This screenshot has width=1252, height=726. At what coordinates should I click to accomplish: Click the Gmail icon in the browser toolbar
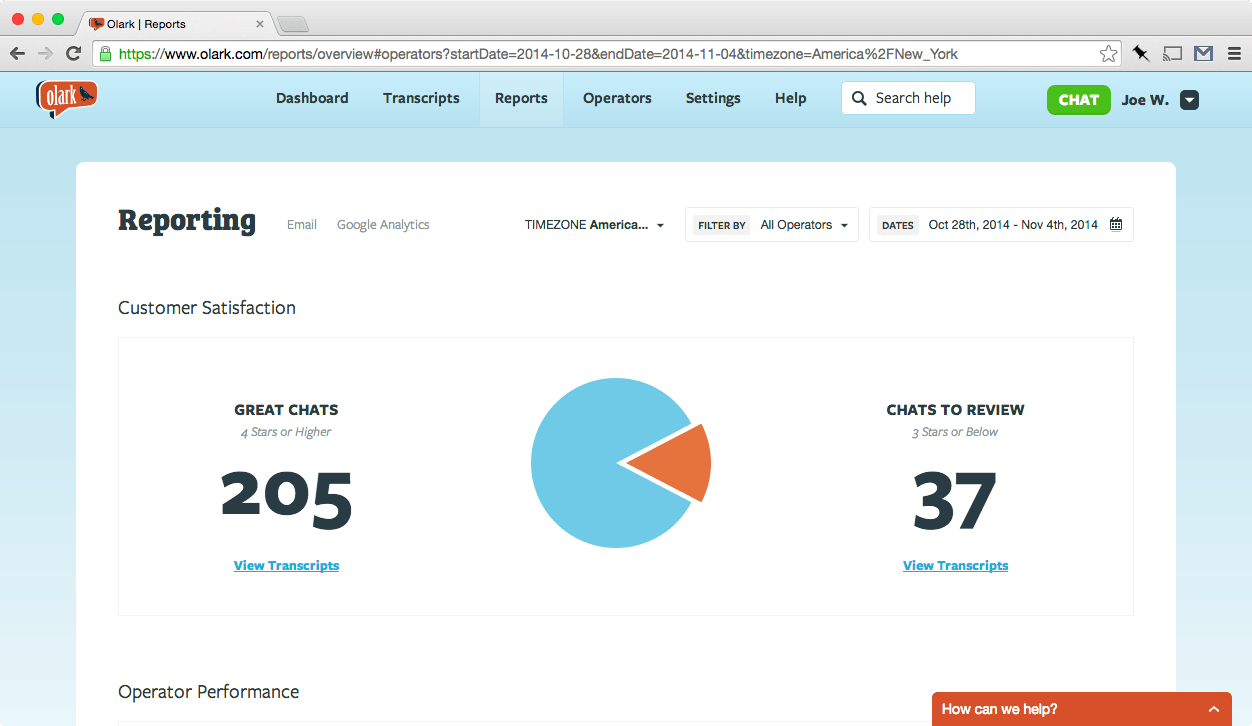pos(1203,53)
